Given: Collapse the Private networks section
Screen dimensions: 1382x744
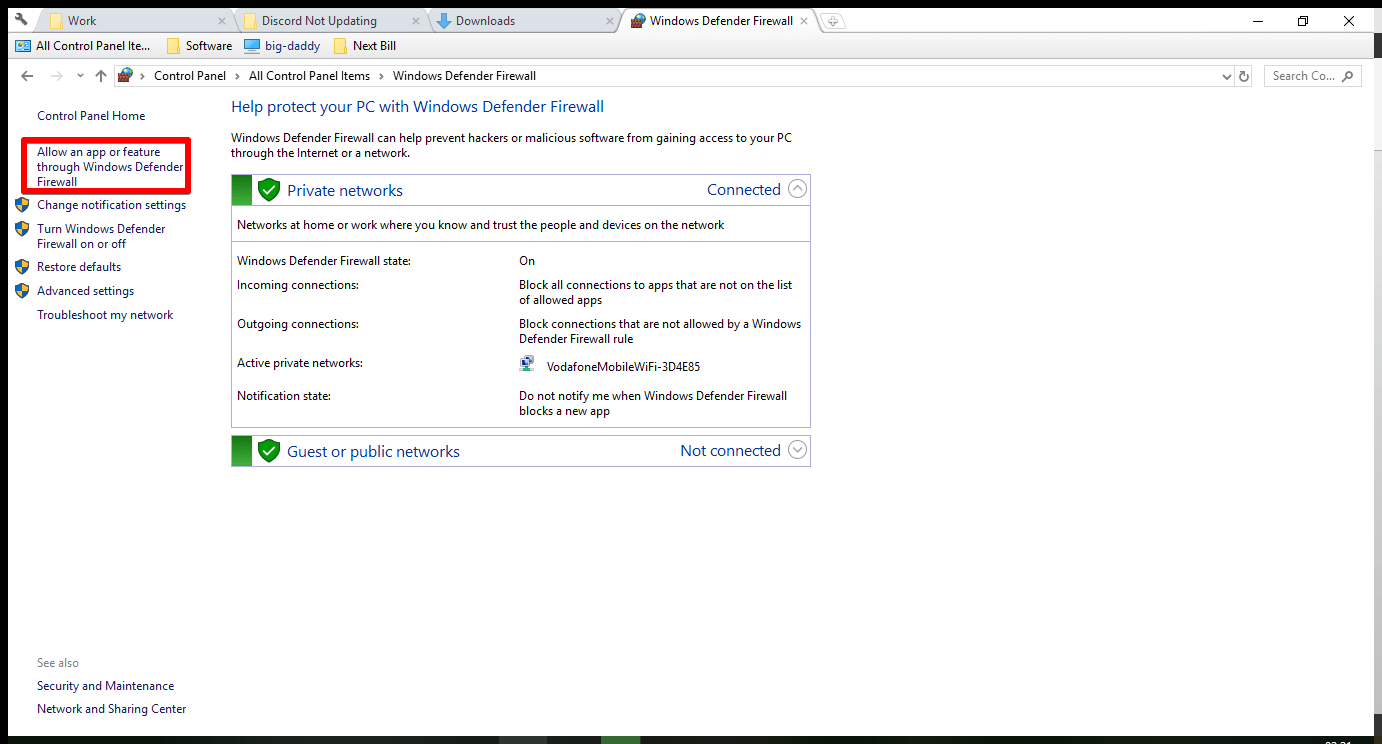Looking at the screenshot, I should point(797,188).
